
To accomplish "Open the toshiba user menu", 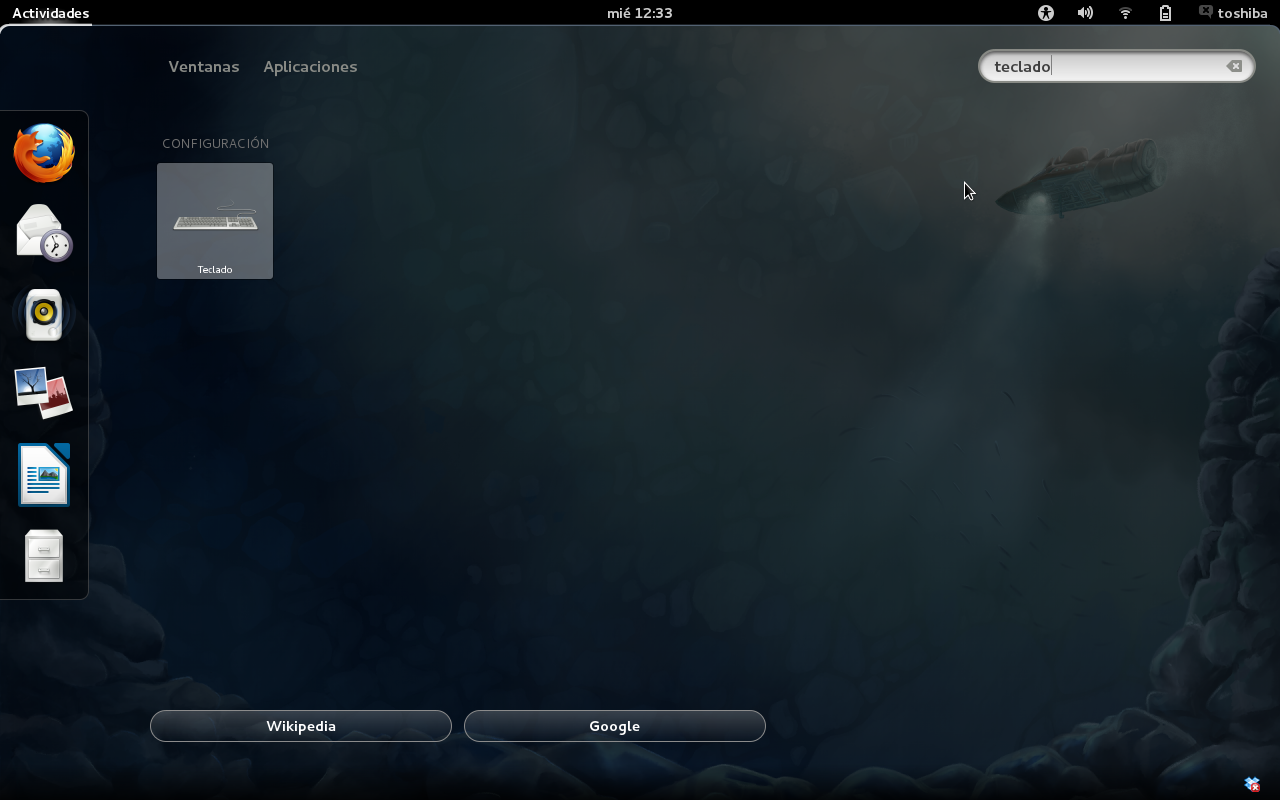I will pos(1233,13).
